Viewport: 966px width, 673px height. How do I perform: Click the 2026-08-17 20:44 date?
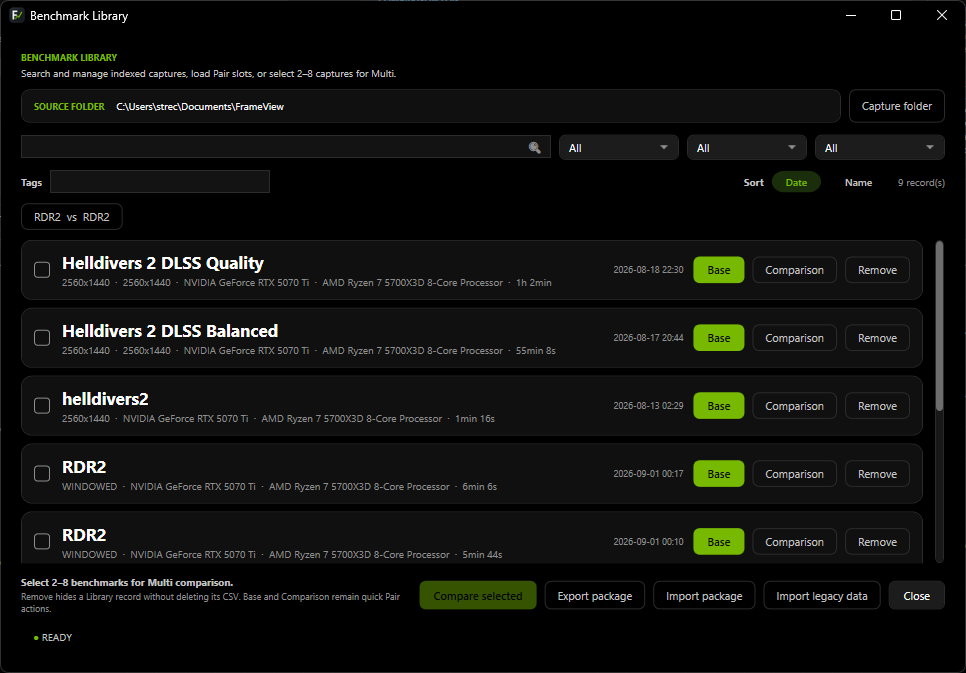(648, 338)
